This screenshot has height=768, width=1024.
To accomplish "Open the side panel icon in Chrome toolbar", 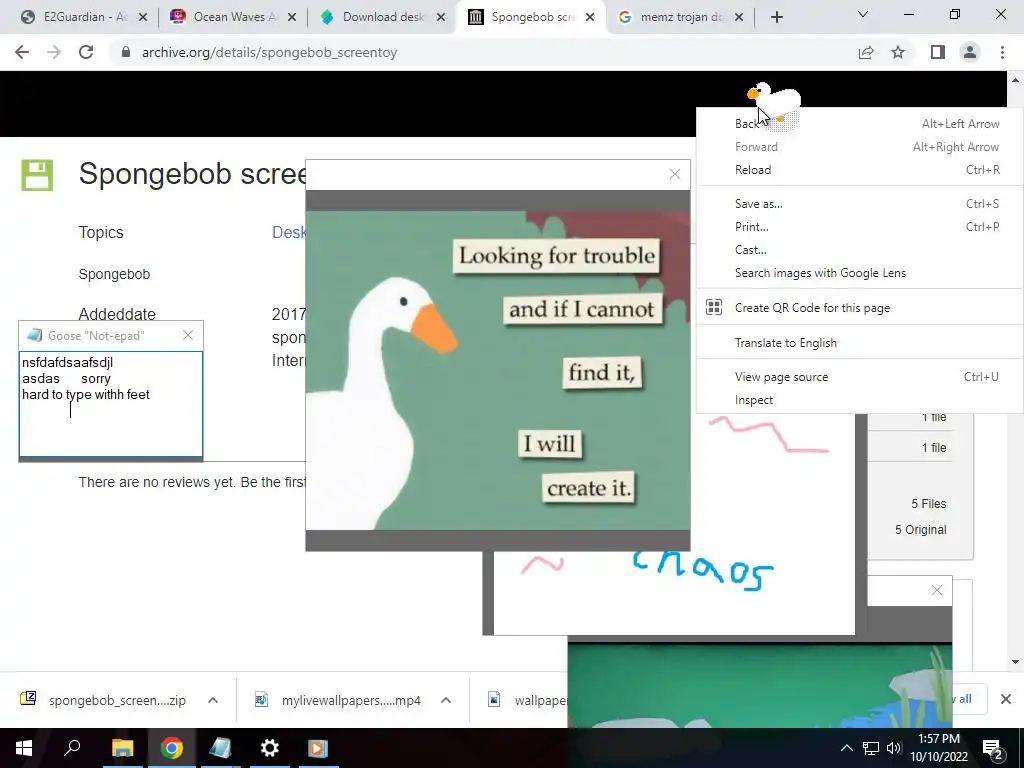I will (x=938, y=52).
